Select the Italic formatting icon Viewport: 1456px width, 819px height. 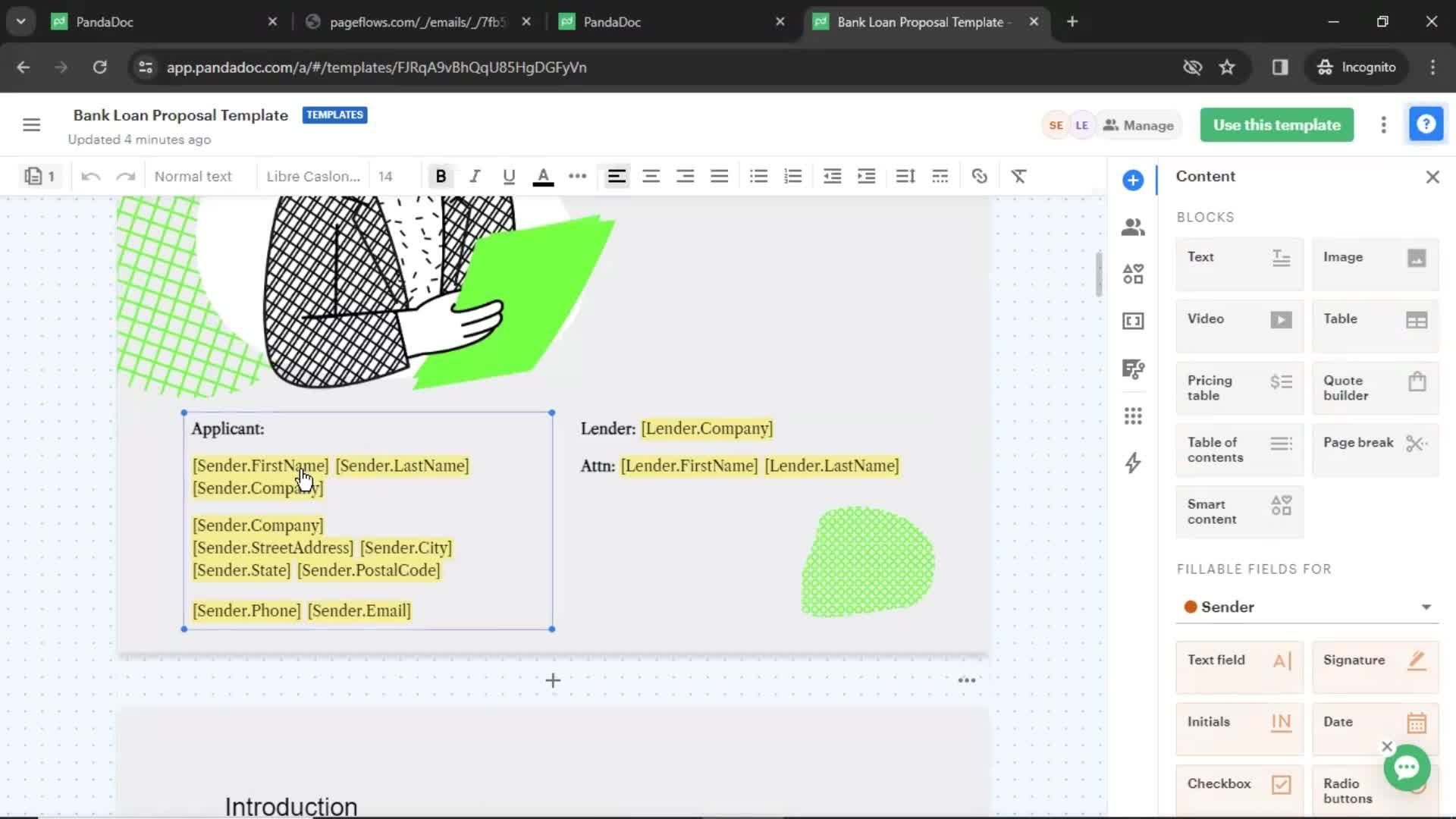[475, 177]
